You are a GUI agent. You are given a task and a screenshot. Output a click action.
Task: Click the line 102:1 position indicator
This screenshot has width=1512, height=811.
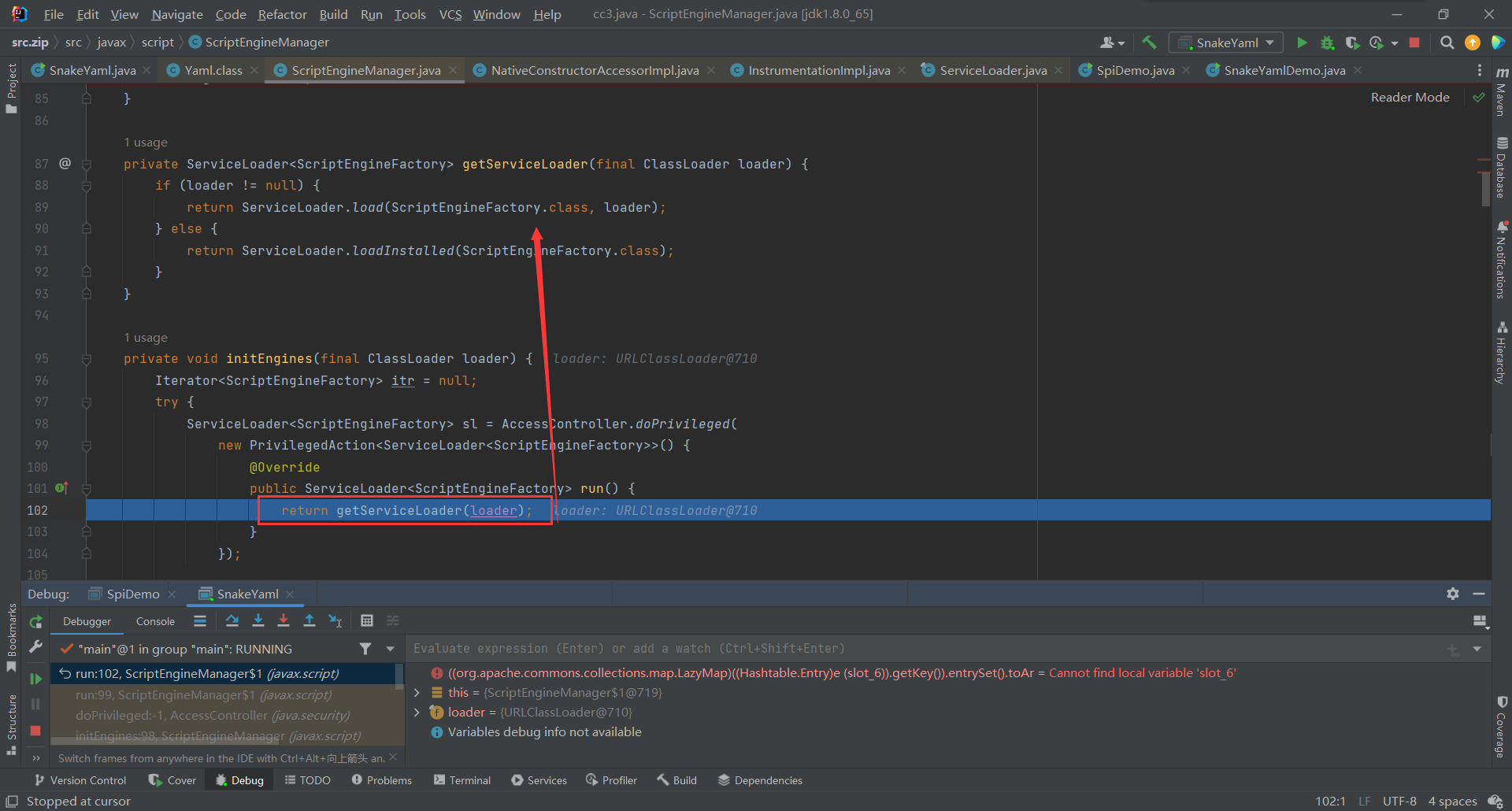coord(1330,801)
